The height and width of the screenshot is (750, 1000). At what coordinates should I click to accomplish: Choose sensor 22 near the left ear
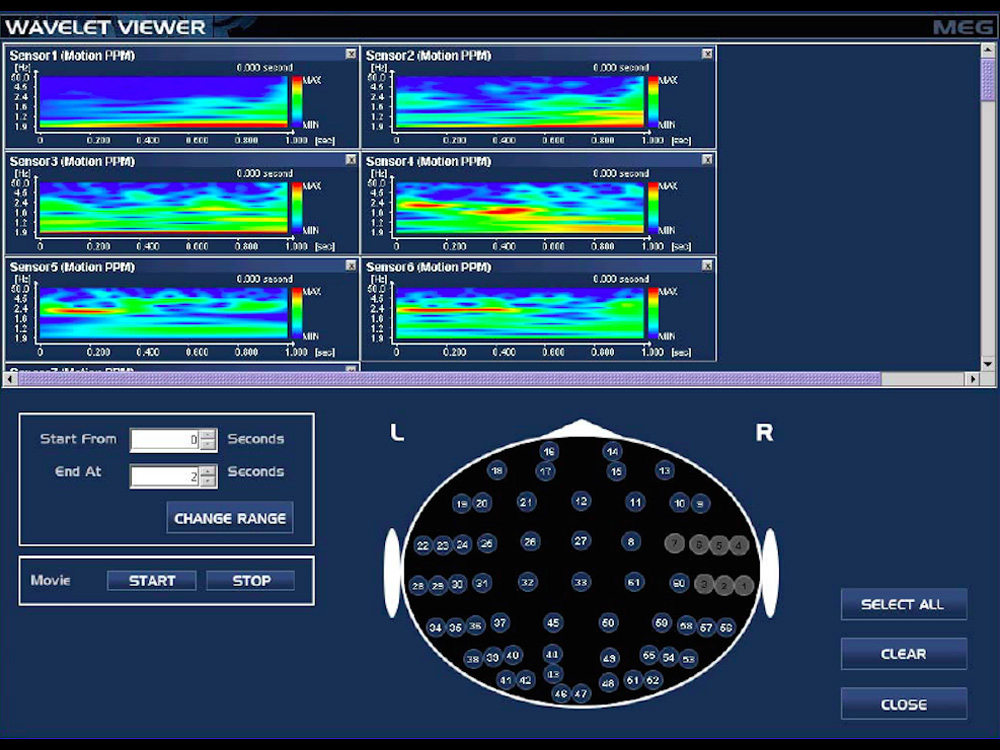pyautogui.click(x=423, y=546)
